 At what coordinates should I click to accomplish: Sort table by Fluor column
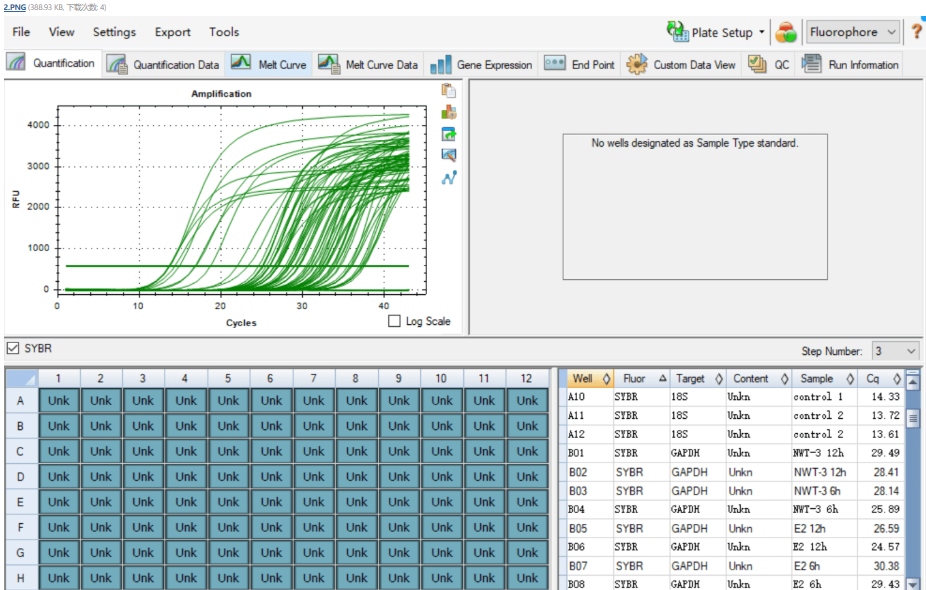click(x=641, y=379)
